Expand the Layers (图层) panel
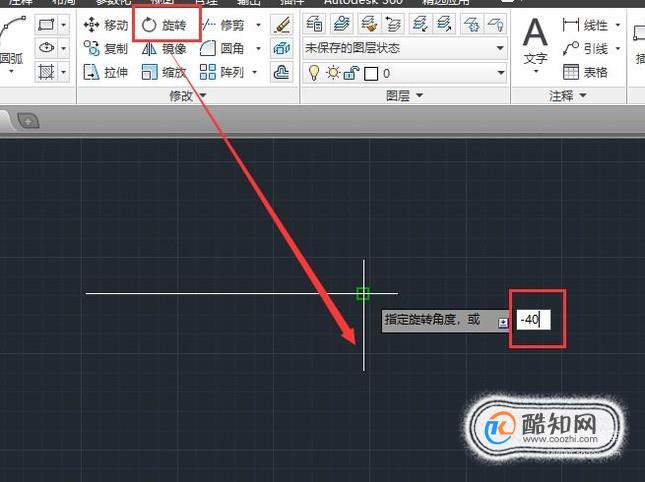 [404, 96]
